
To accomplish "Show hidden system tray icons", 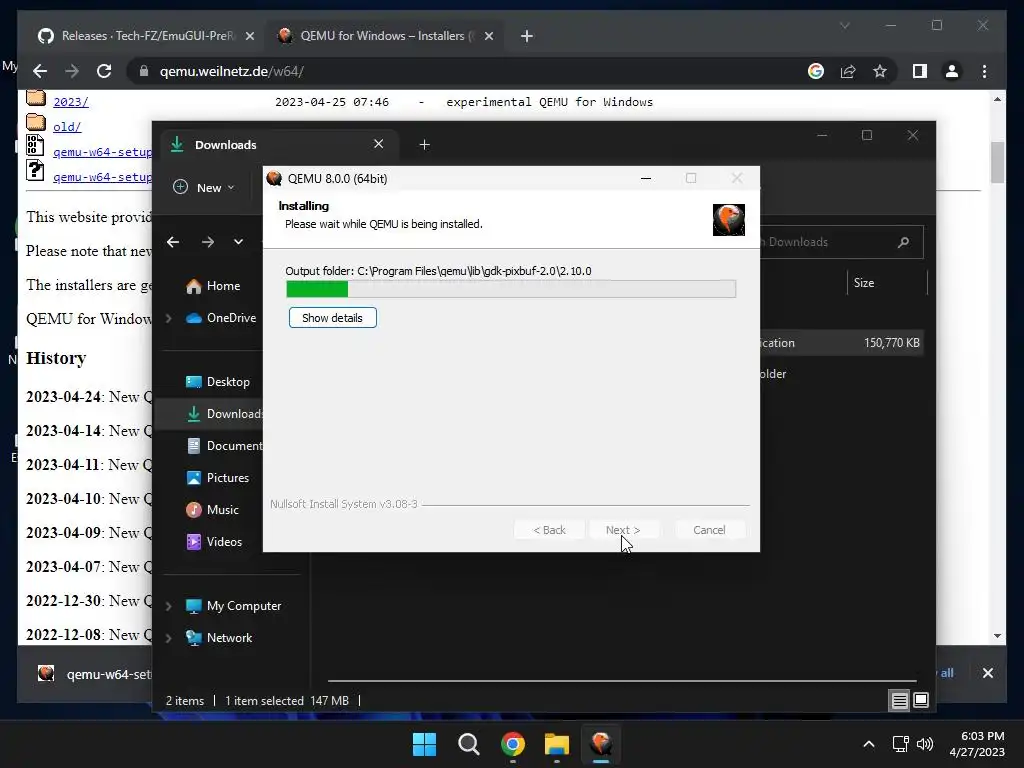I will pyautogui.click(x=869, y=744).
